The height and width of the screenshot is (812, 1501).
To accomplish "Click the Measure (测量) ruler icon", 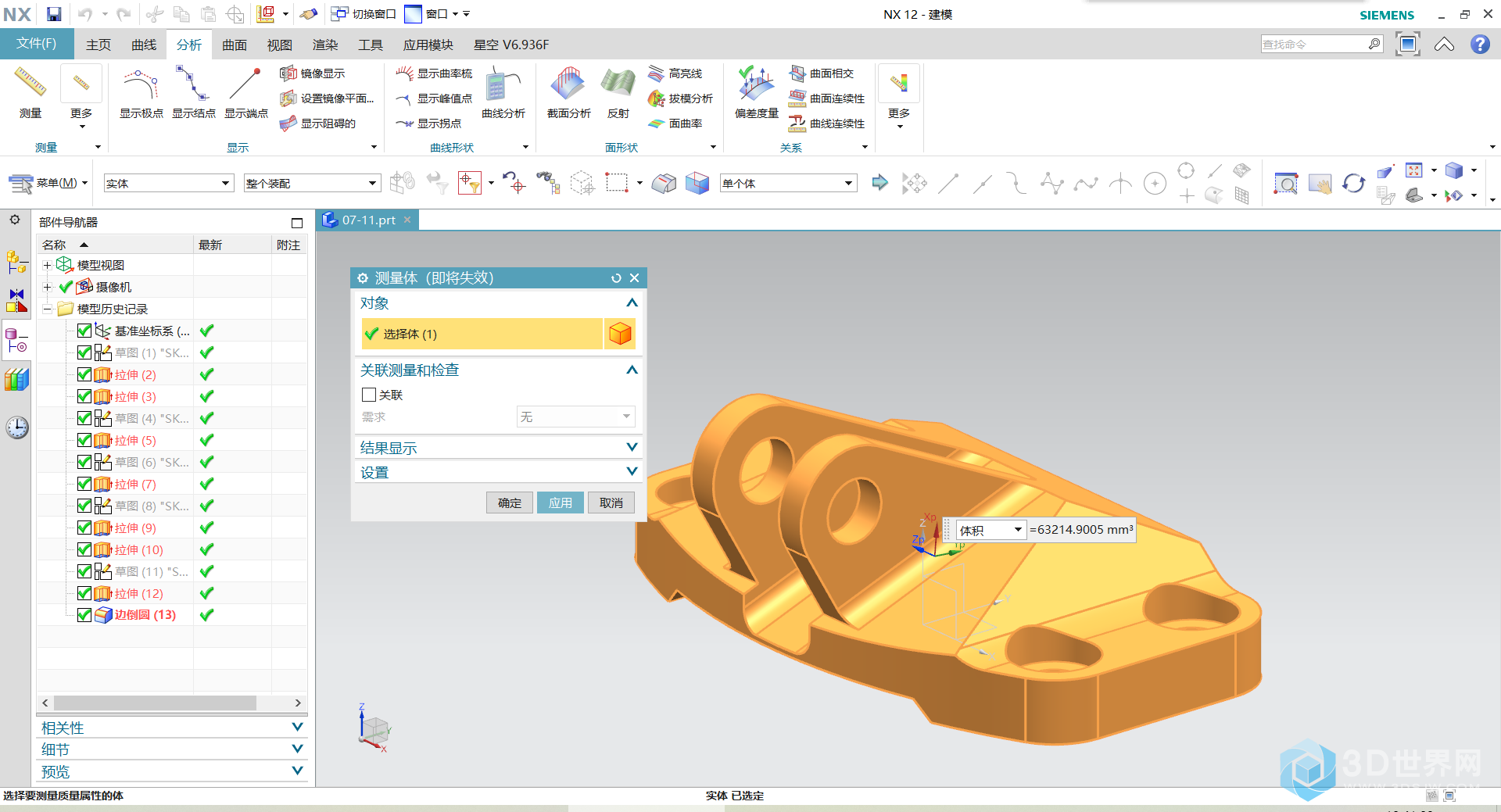I will pyautogui.click(x=30, y=83).
